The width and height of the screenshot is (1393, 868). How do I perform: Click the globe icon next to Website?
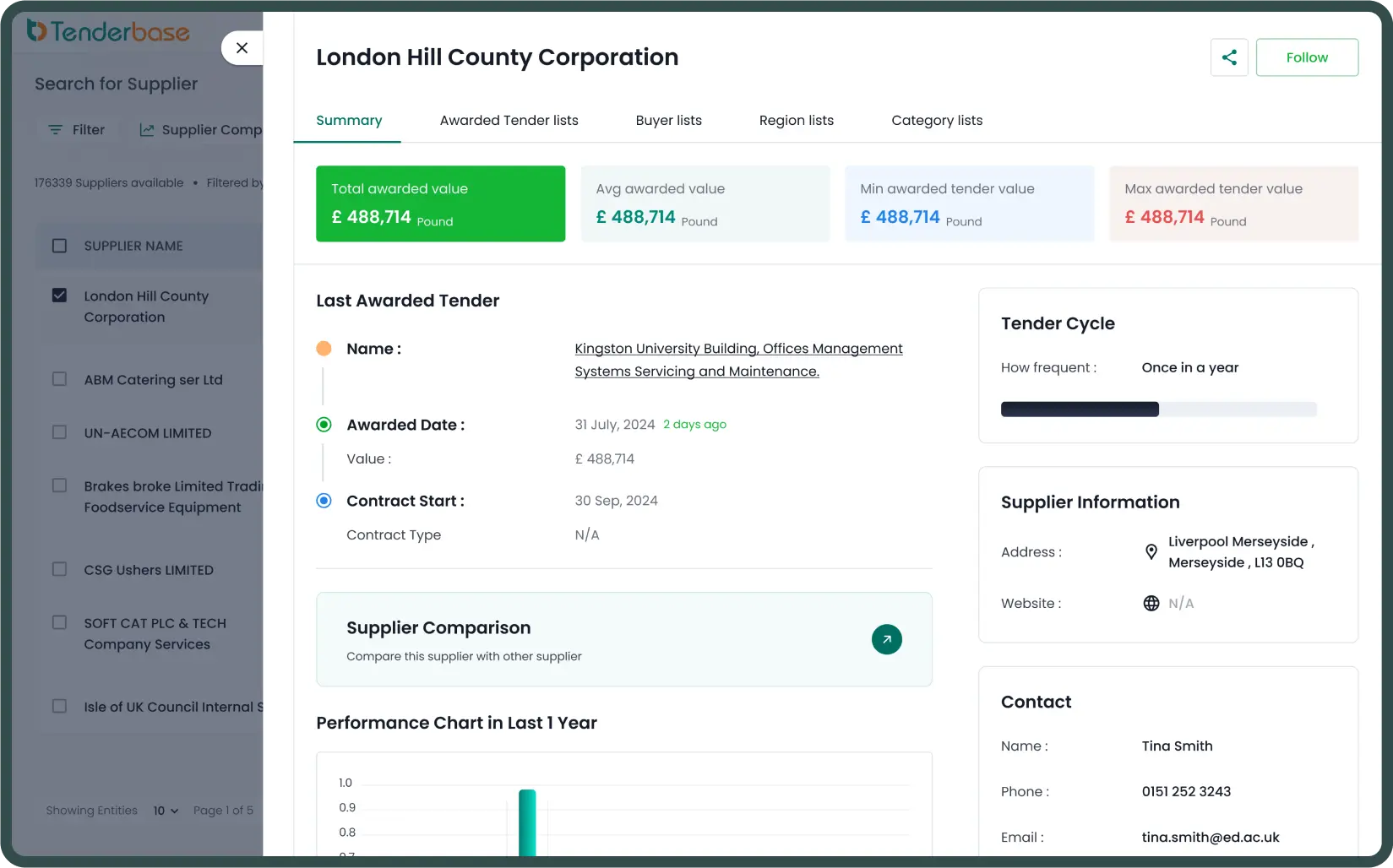coord(1150,603)
